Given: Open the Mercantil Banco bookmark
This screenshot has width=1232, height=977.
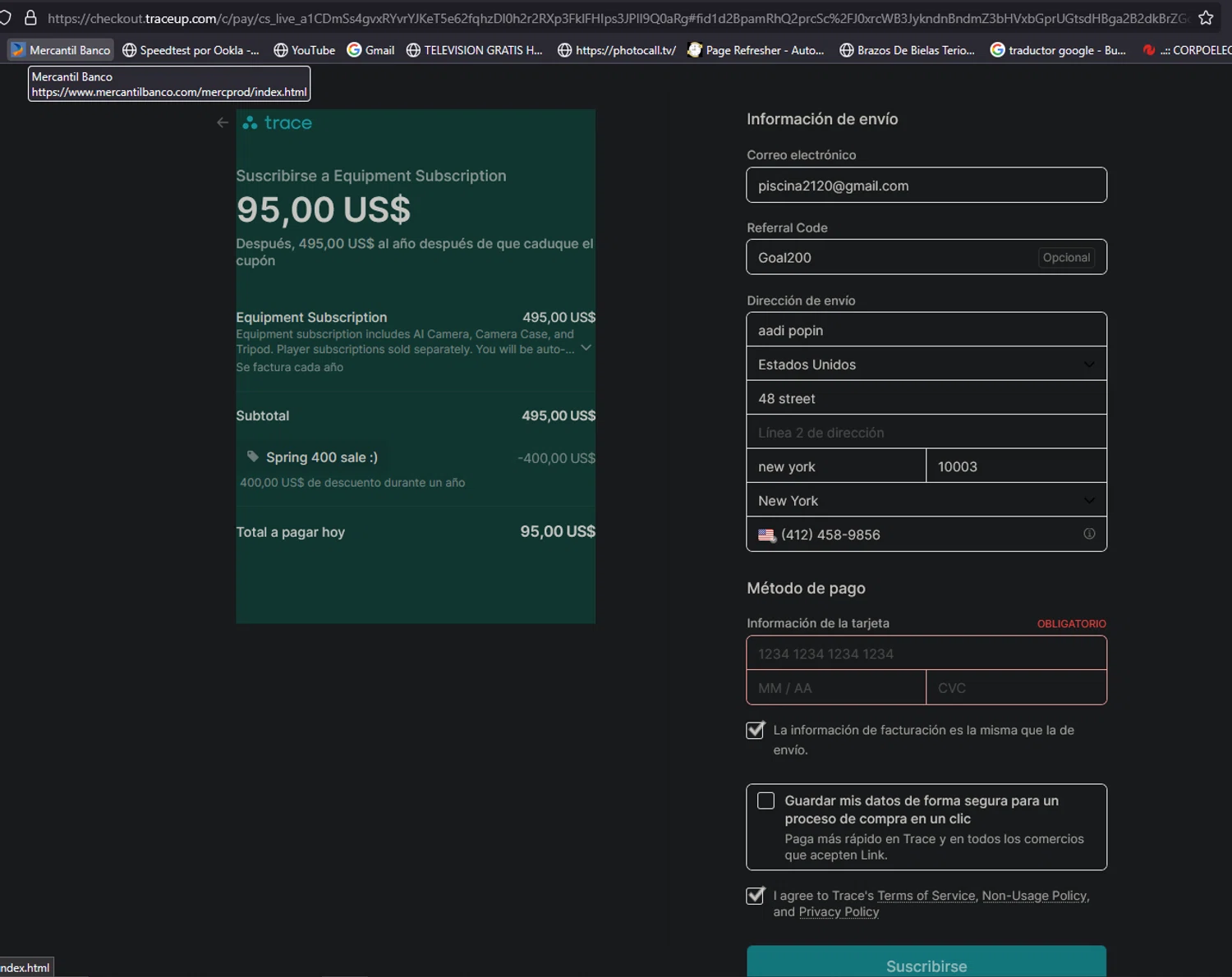Looking at the screenshot, I should click(x=61, y=50).
